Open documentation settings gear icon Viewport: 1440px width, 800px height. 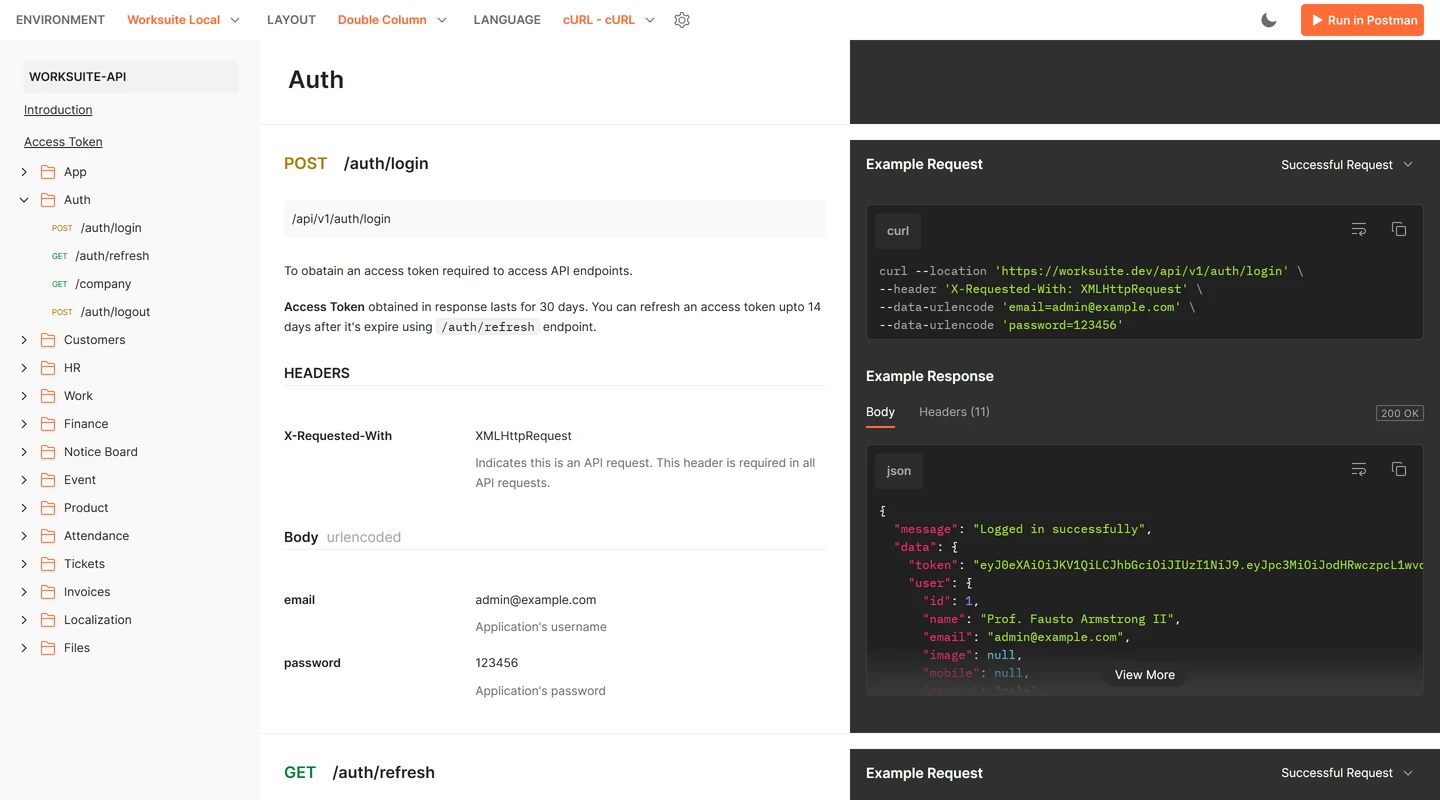click(x=682, y=20)
